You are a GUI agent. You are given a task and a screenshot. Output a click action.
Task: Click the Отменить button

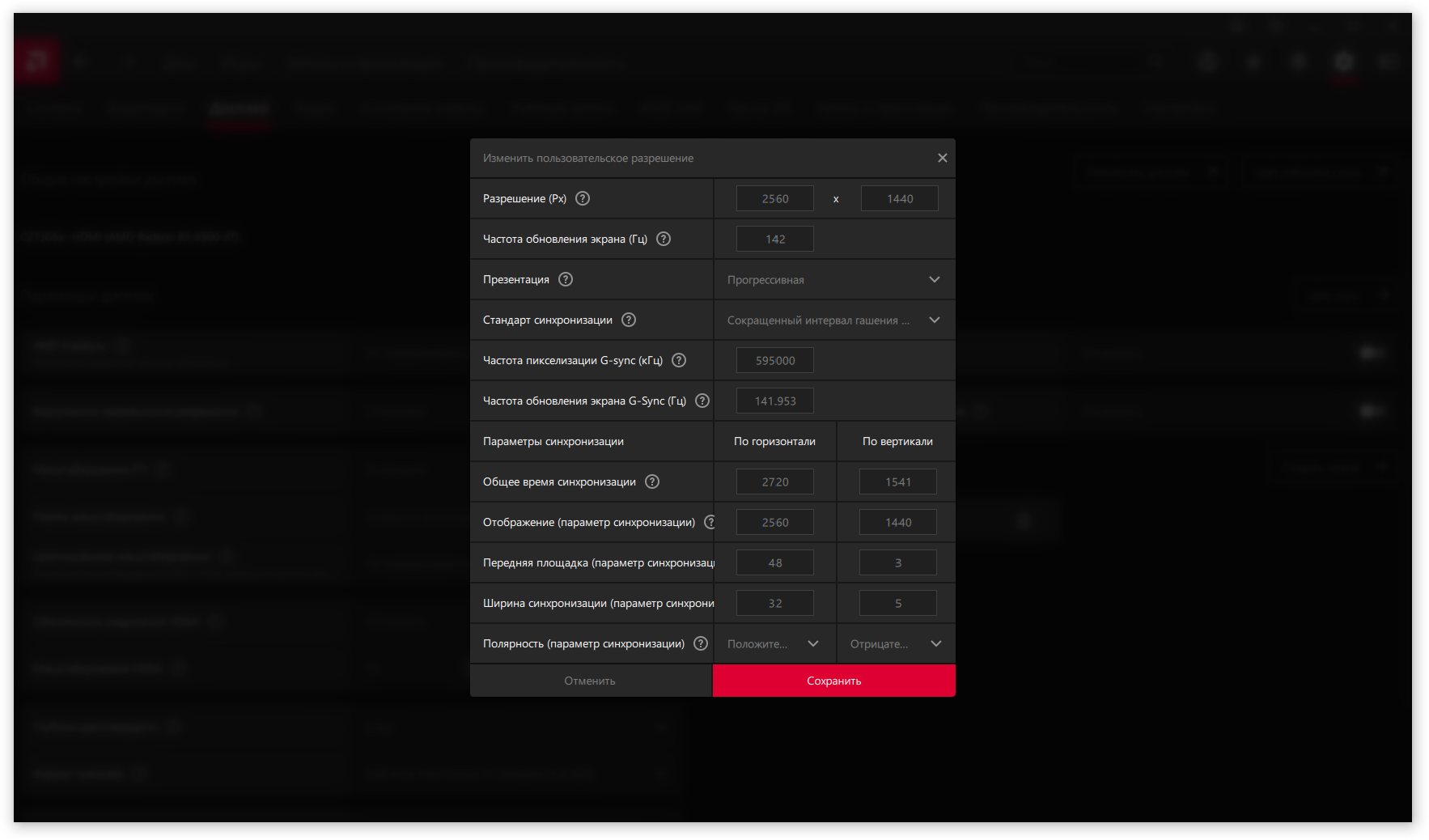pos(590,681)
